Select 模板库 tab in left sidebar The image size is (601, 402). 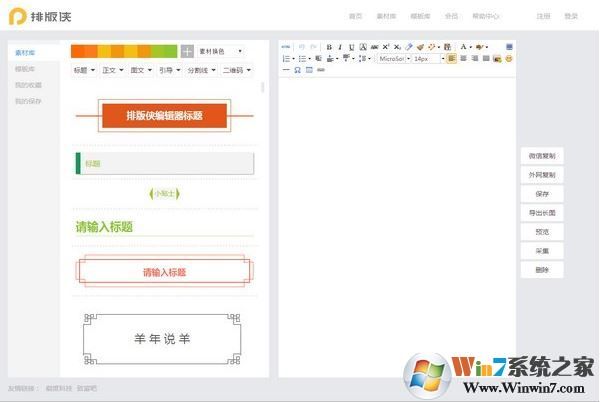[x=25, y=69]
